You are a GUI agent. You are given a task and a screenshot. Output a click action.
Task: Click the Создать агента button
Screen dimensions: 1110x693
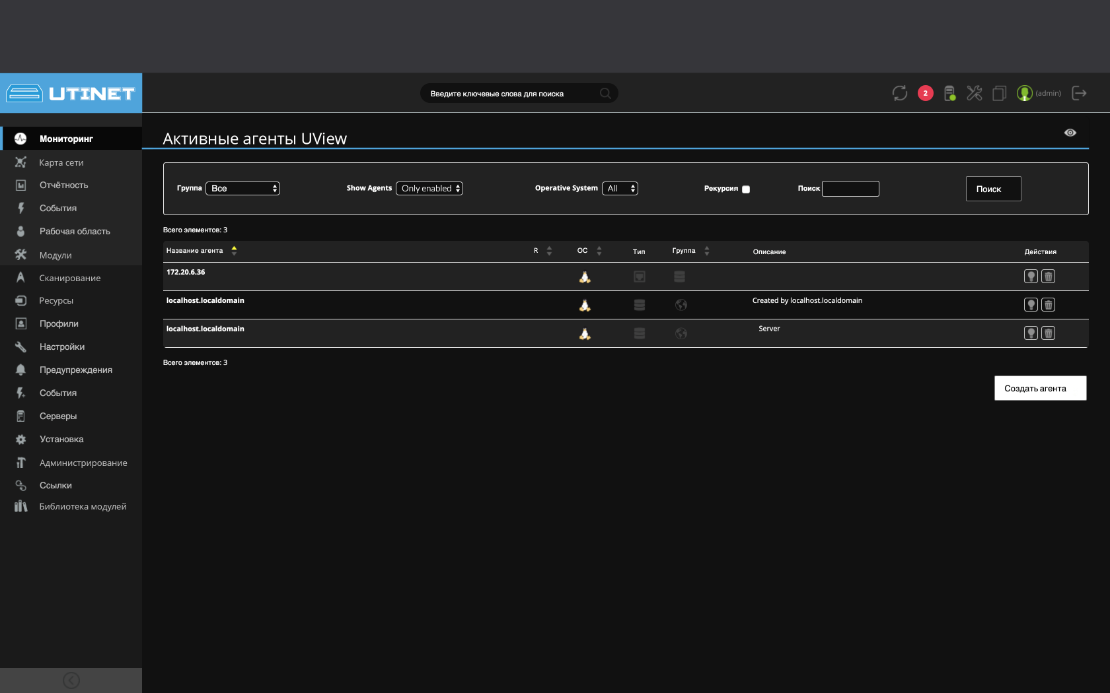point(1040,388)
